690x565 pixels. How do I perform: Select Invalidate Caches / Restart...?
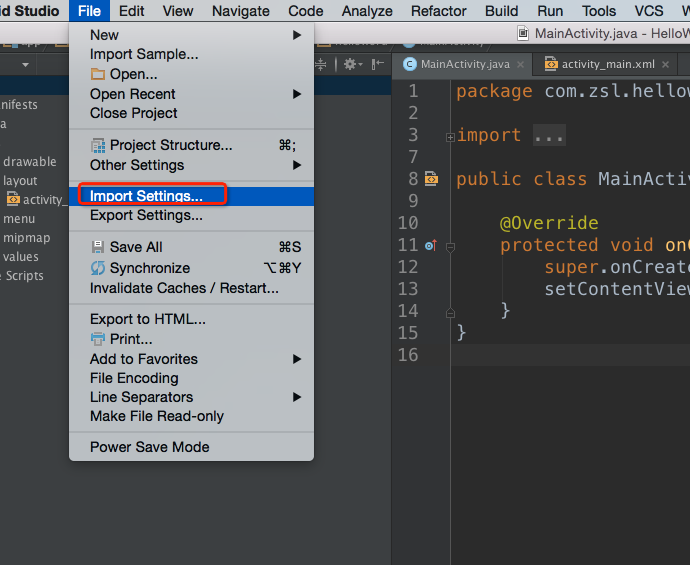(191, 288)
